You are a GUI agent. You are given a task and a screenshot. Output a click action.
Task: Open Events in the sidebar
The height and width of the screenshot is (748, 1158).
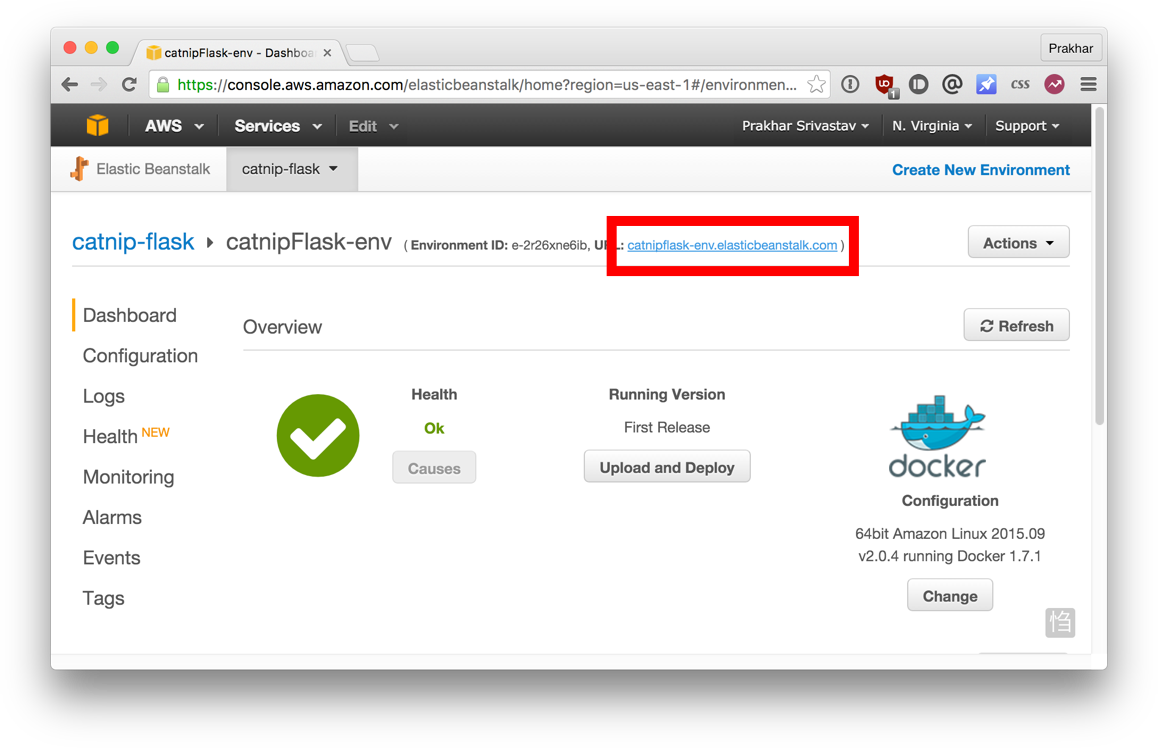point(112,558)
